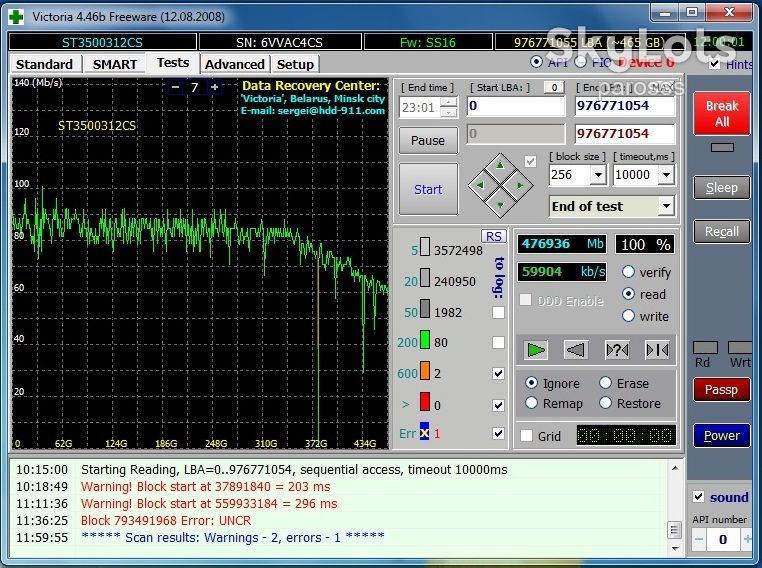
Task: Switch to the Advanced tab
Action: click(x=235, y=64)
